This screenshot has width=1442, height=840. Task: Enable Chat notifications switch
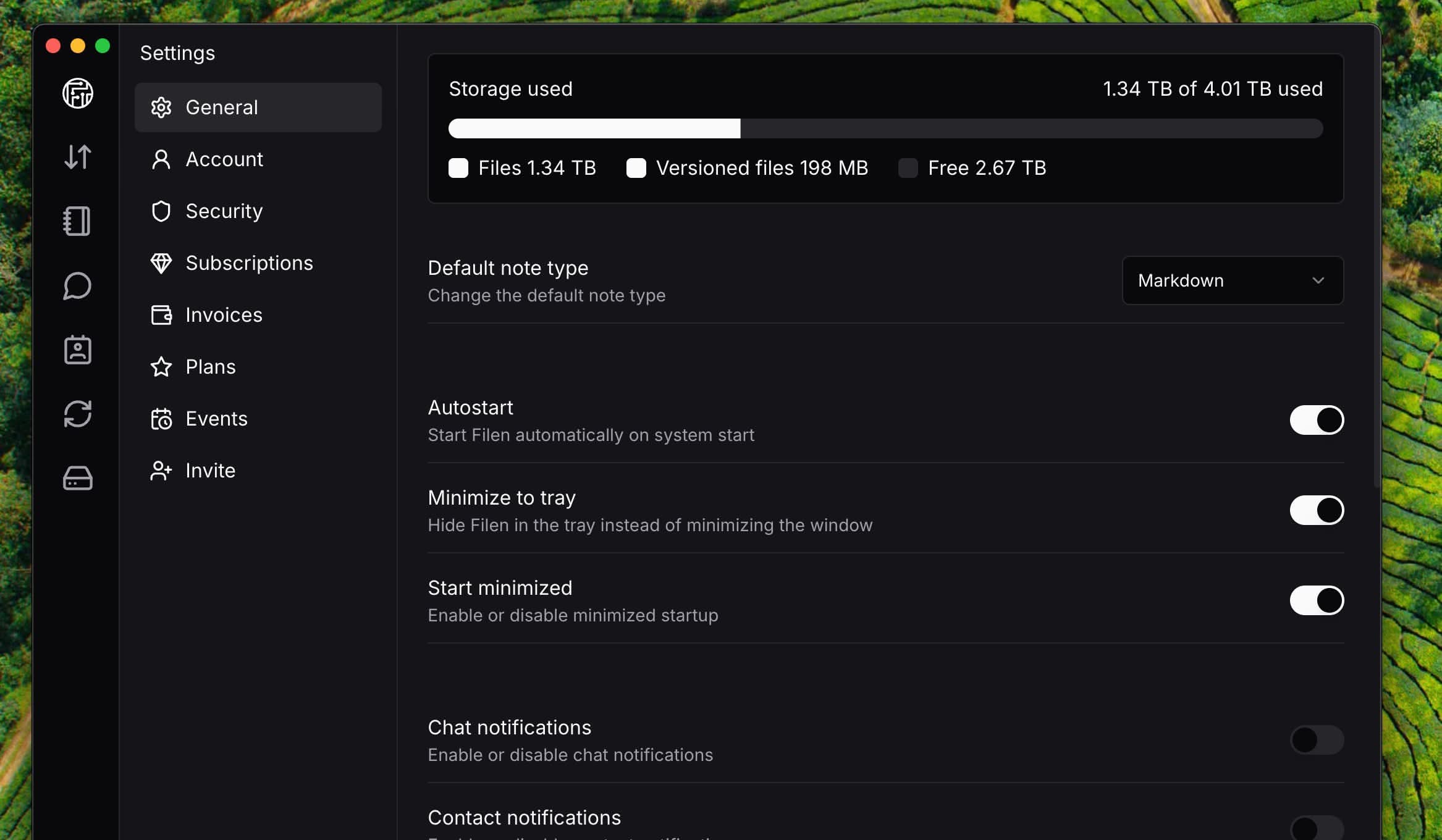coord(1317,740)
